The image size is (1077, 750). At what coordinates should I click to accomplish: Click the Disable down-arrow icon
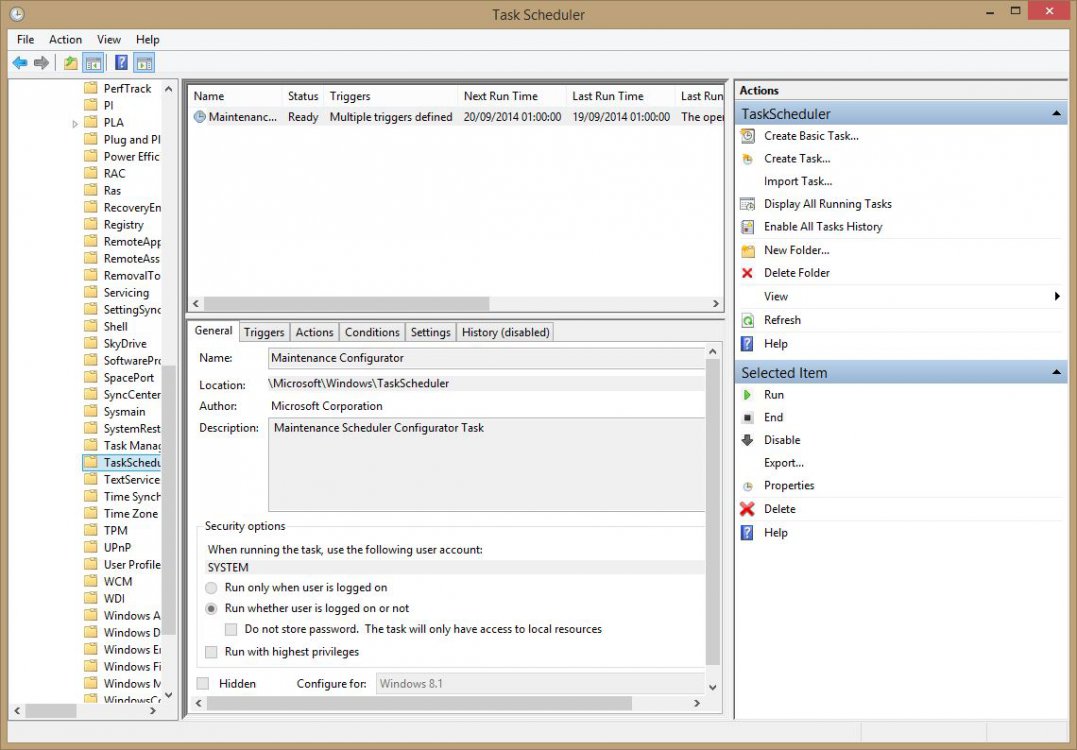point(747,440)
